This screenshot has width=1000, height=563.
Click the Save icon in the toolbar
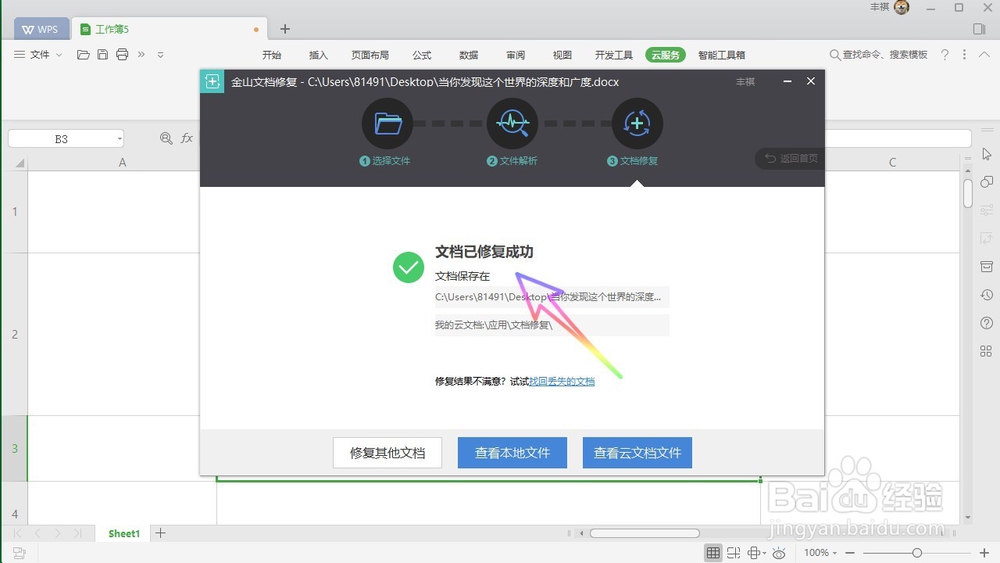coord(103,55)
